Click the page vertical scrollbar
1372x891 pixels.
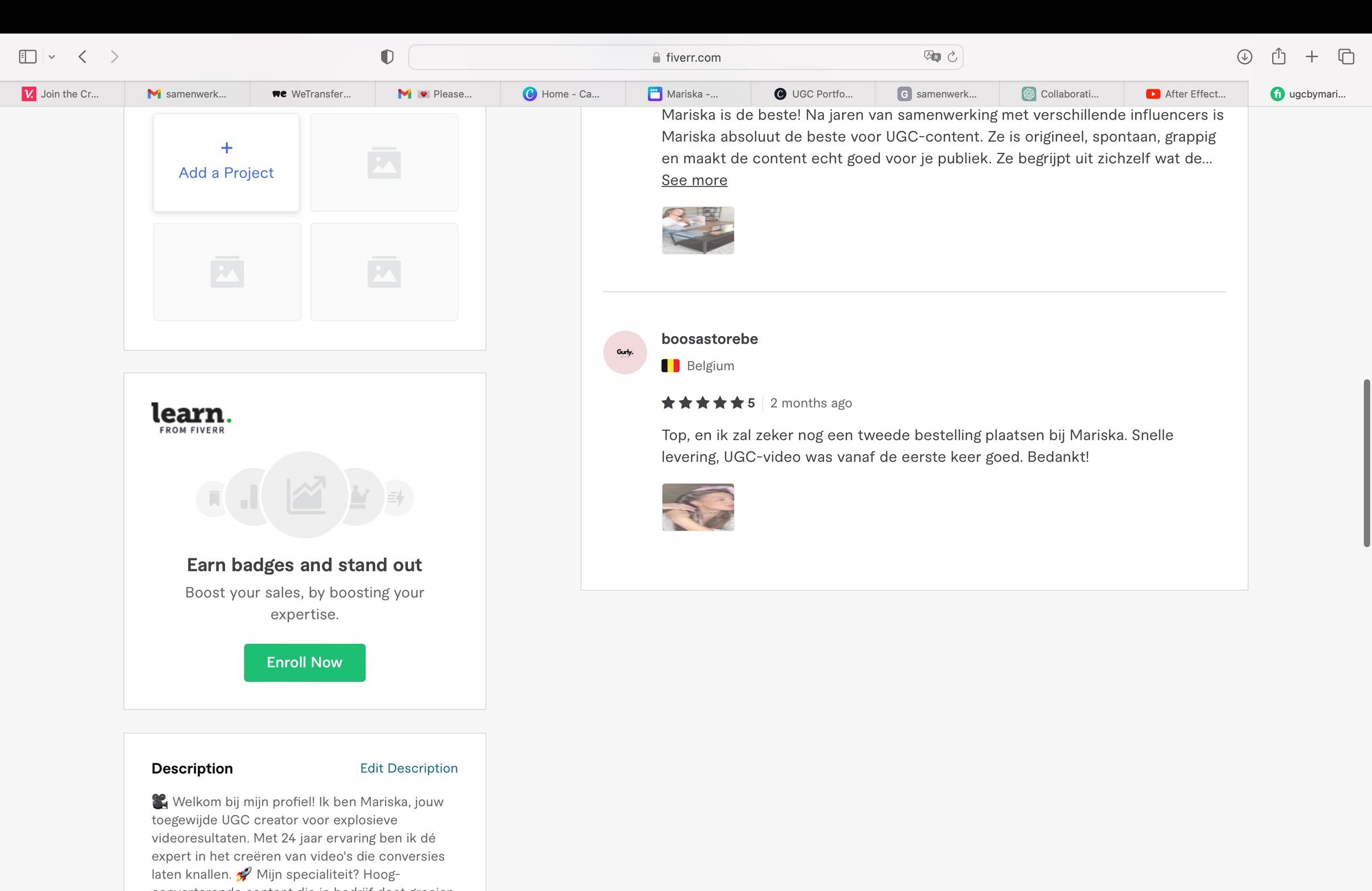[1366, 462]
